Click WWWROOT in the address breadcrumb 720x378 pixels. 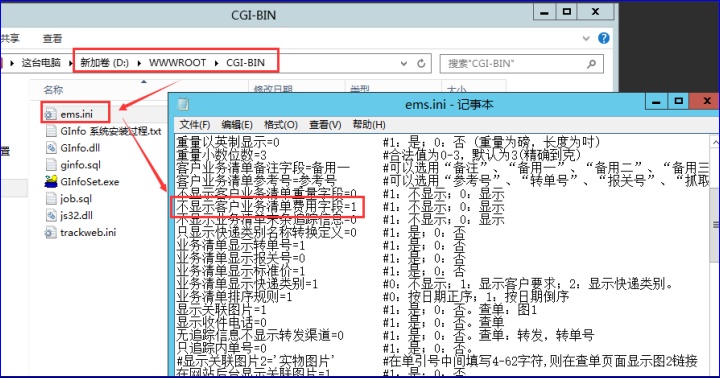click(x=177, y=63)
